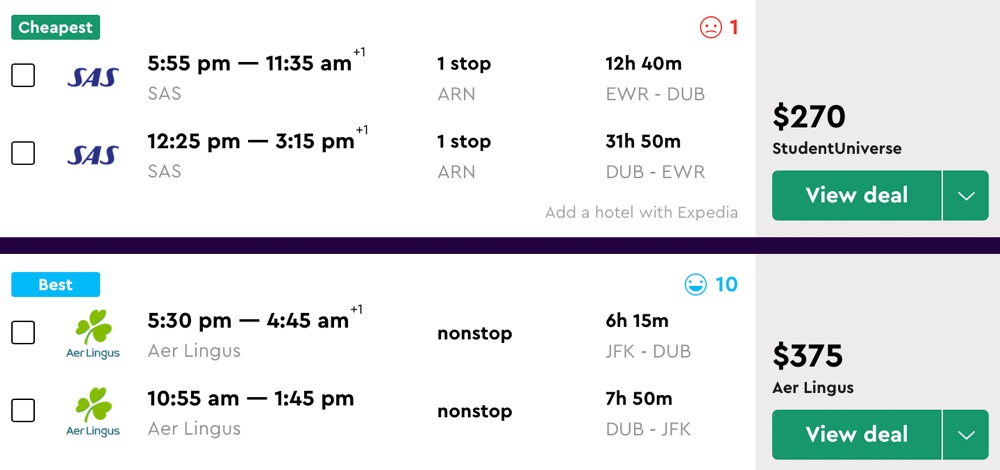The width and height of the screenshot is (1000, 470).
Task: Select the checkbox for the Aer Lingus 5:30 pm flight
Action: coord(23,332)
